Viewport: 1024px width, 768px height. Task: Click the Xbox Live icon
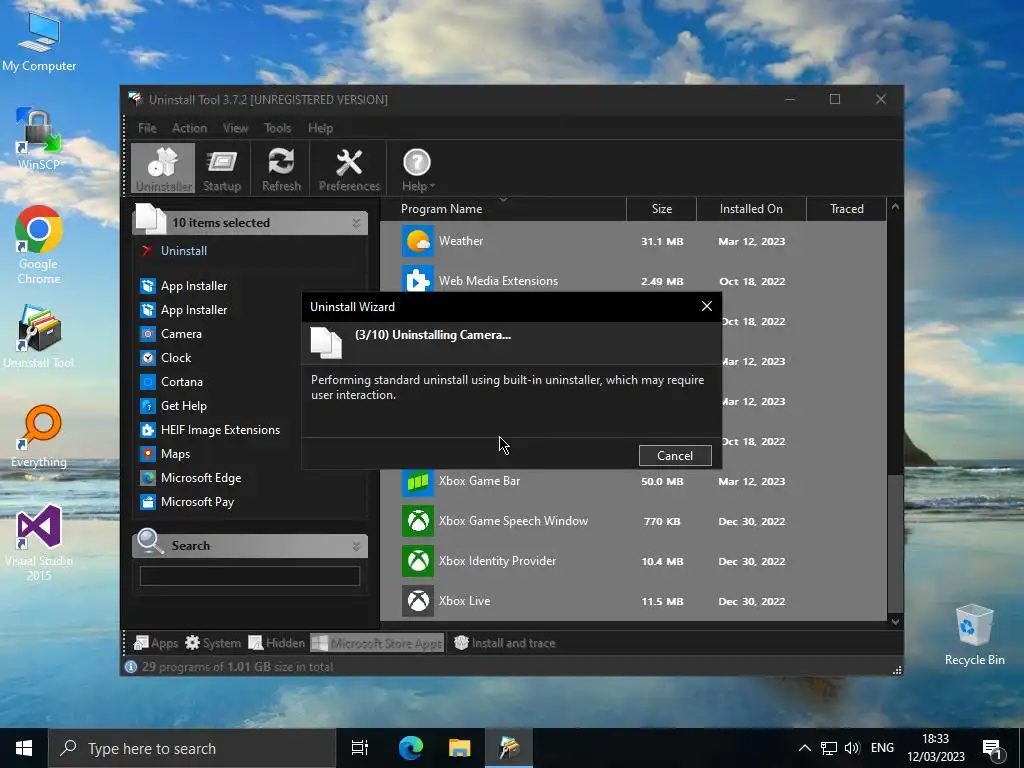[x=418, y=601]
